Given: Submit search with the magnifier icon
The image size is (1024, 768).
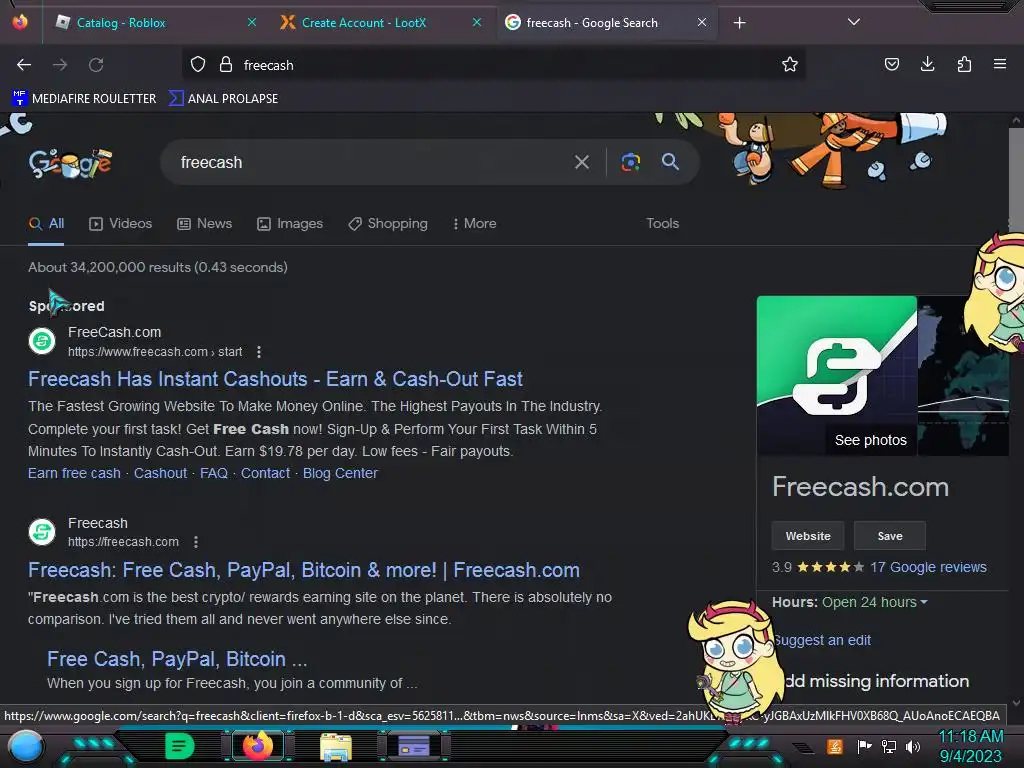Looking at the screenshot, I should (x=670, y=161).
